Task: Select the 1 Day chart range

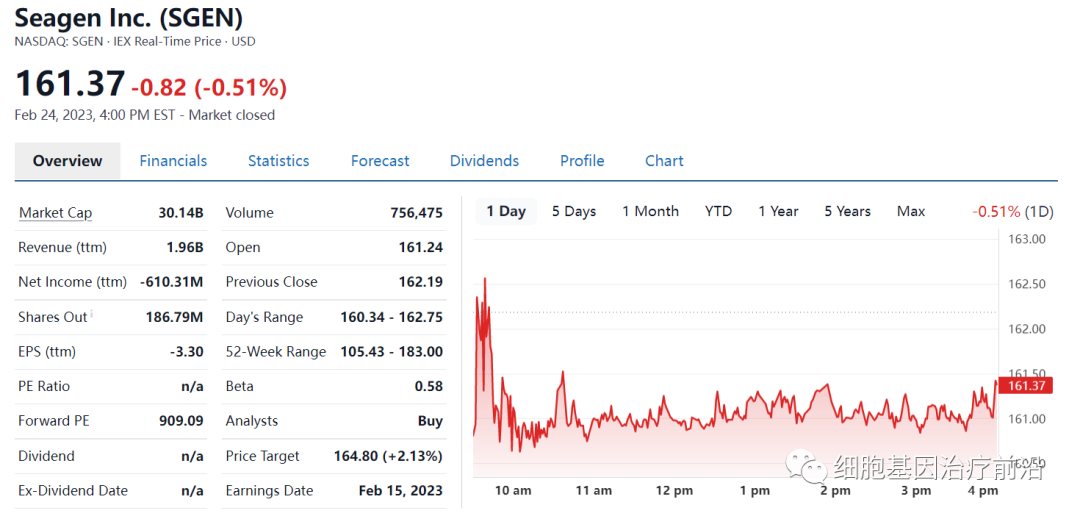Action: point(506,211)
